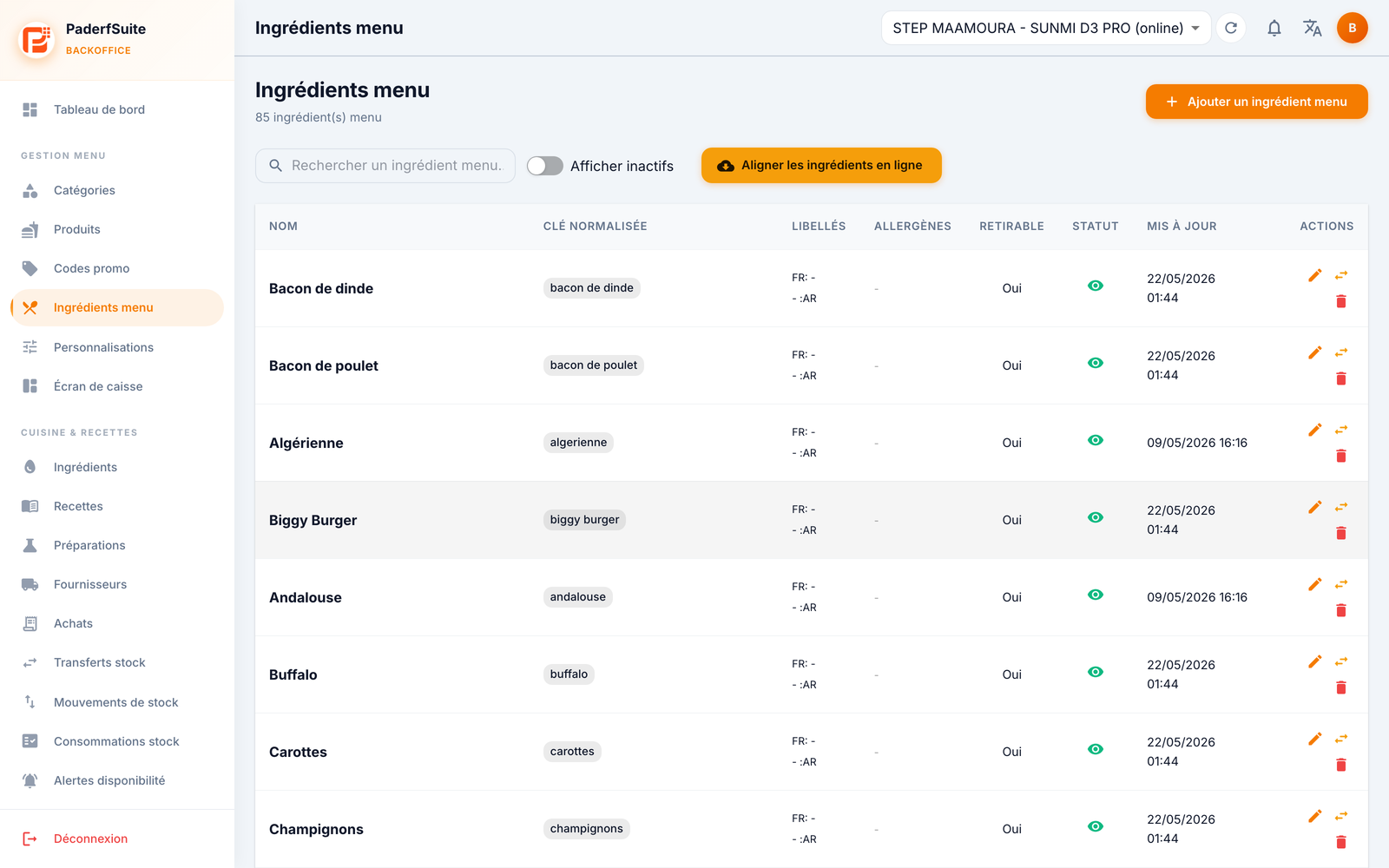Open Tableau de bord in the sidebar
Screen dimensions: 1389x868
117,109
